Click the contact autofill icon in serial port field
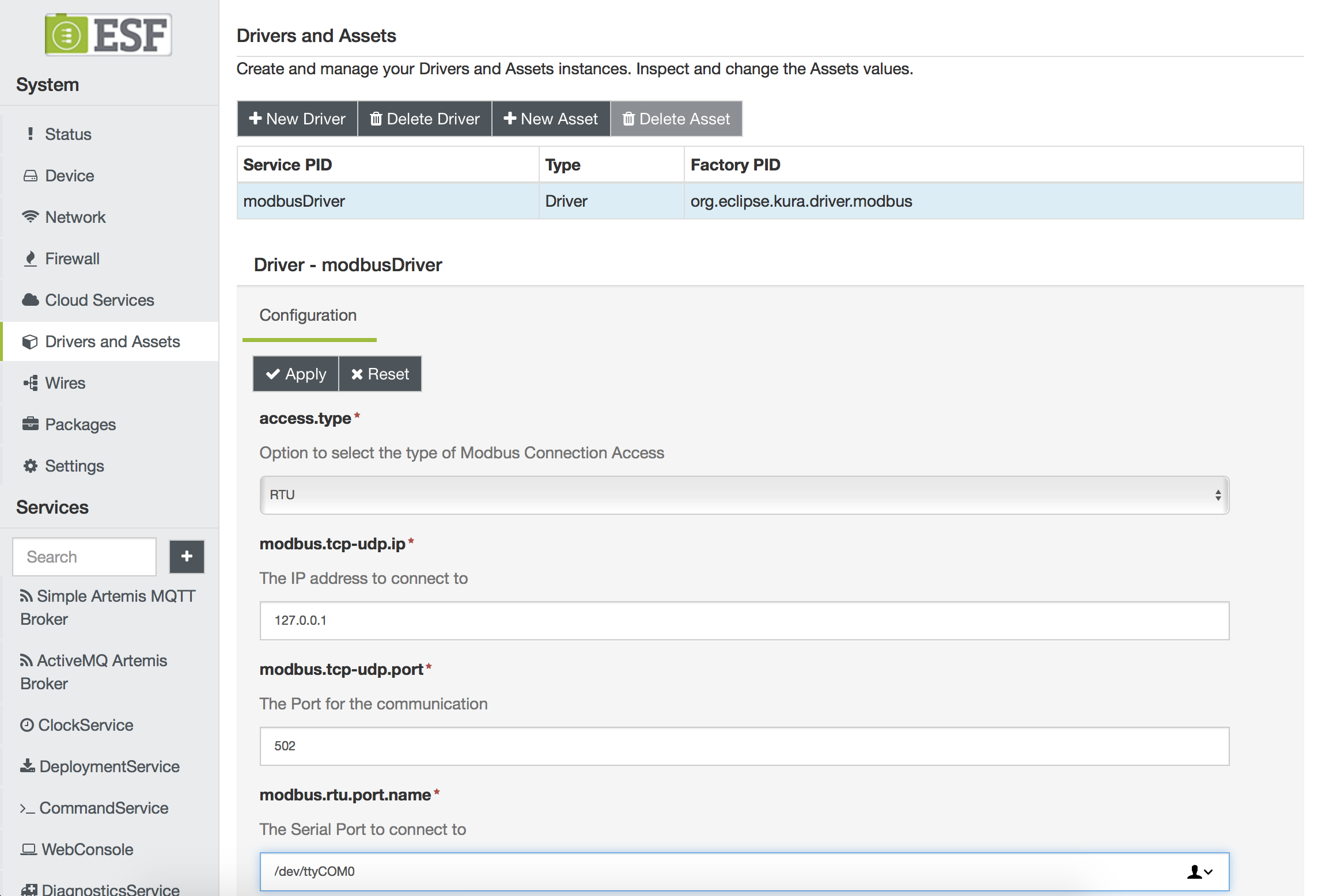1318x896 pixels. 1199,872
